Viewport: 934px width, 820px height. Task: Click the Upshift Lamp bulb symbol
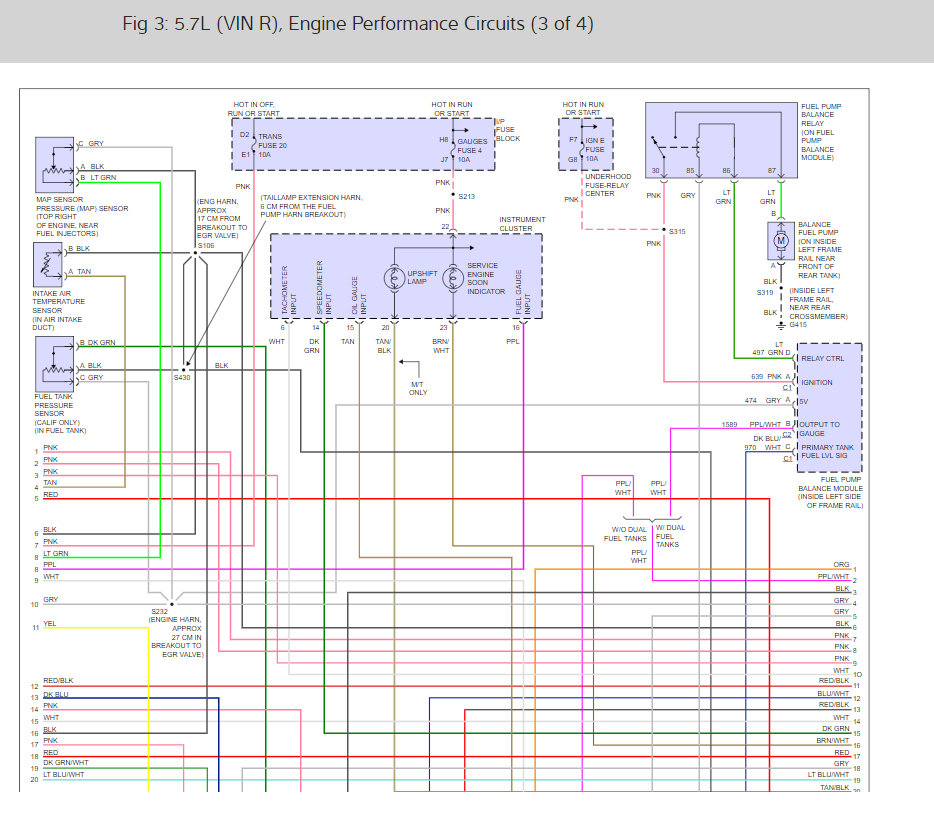click(x=394, y=276)
